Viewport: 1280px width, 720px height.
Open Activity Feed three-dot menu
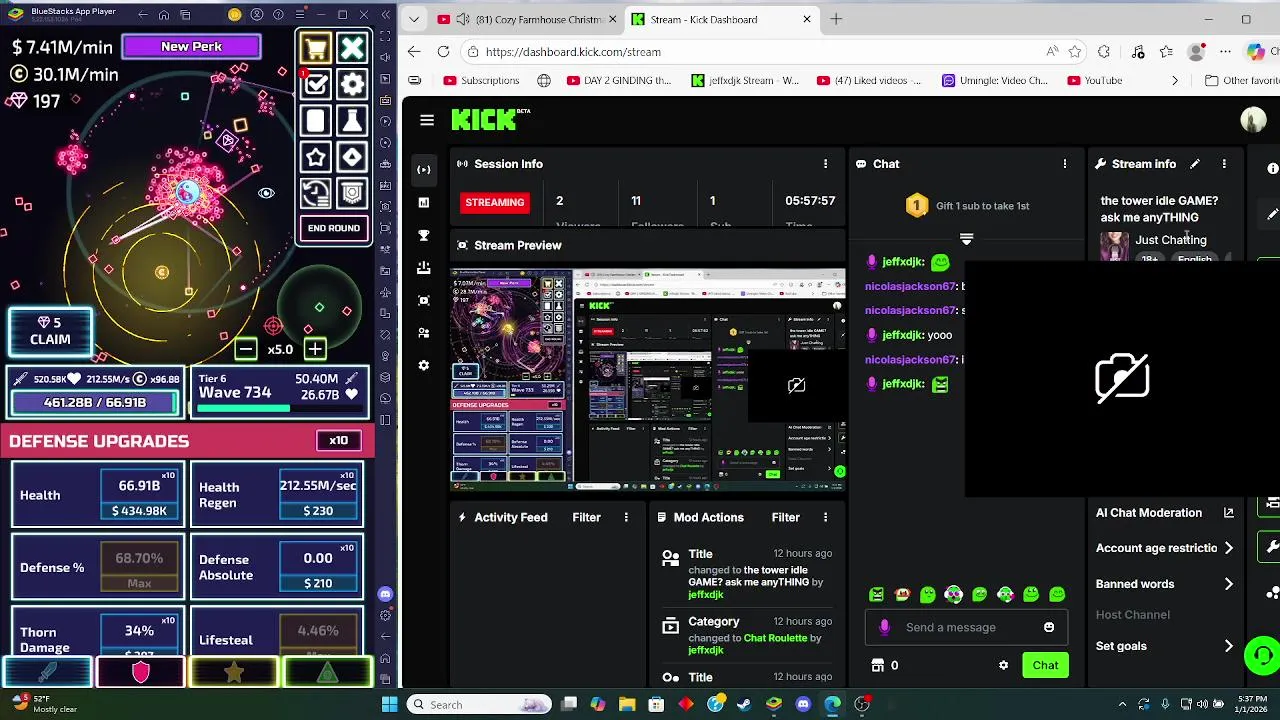tap(626, 517)
